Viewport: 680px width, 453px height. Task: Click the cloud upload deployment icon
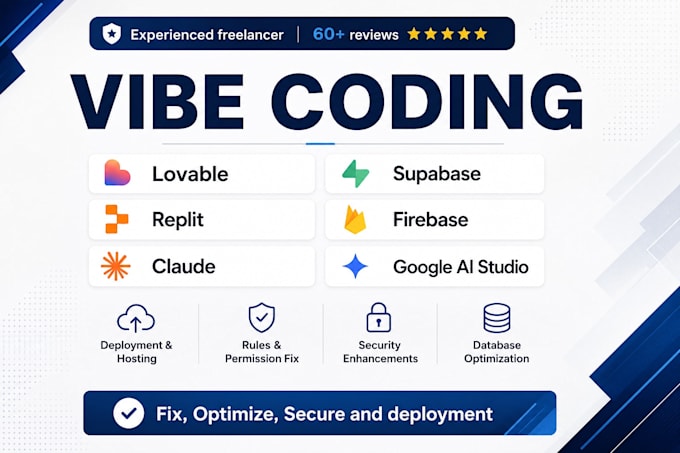click(x=136, y=319)
